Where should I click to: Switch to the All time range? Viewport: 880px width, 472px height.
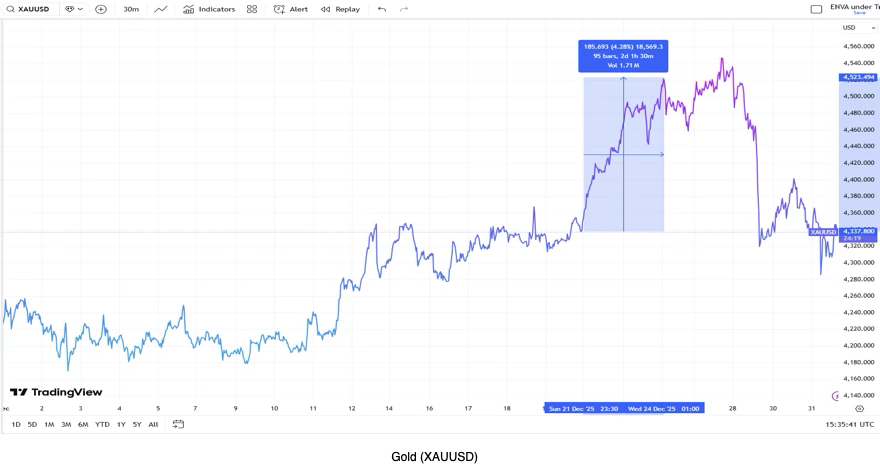153,425
